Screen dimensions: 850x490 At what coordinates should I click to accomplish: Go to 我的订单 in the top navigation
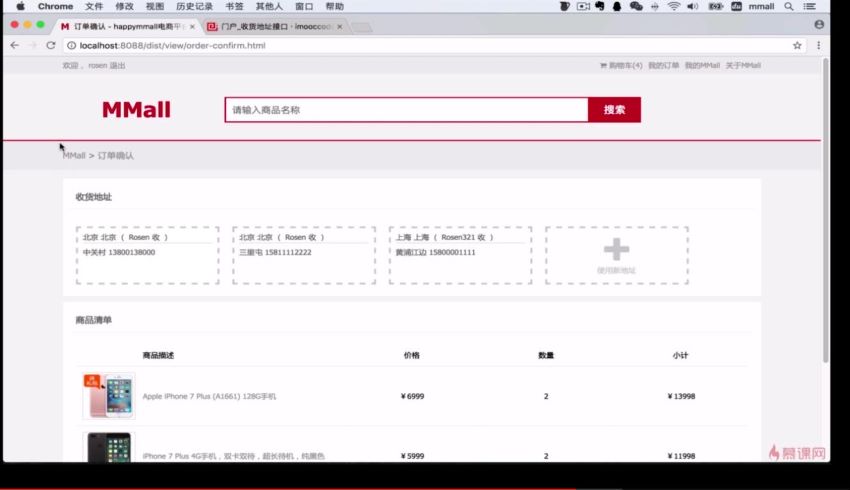[x=663, y=65]
